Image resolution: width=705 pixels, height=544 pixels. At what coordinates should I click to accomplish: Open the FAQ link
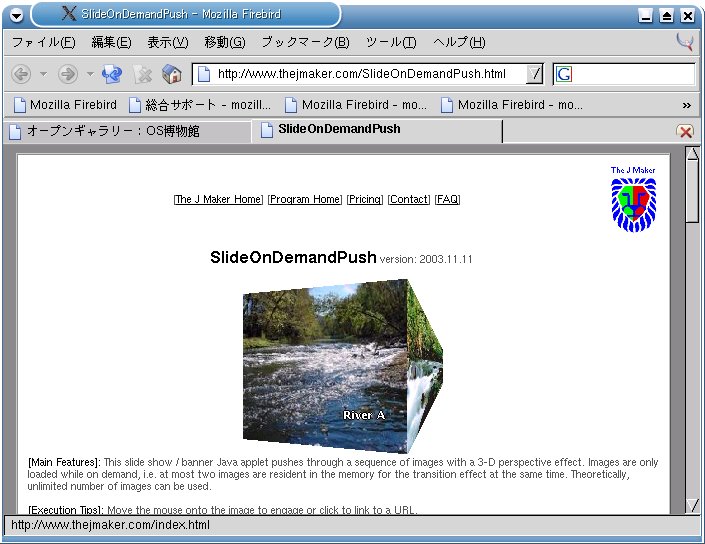[447, 199]
